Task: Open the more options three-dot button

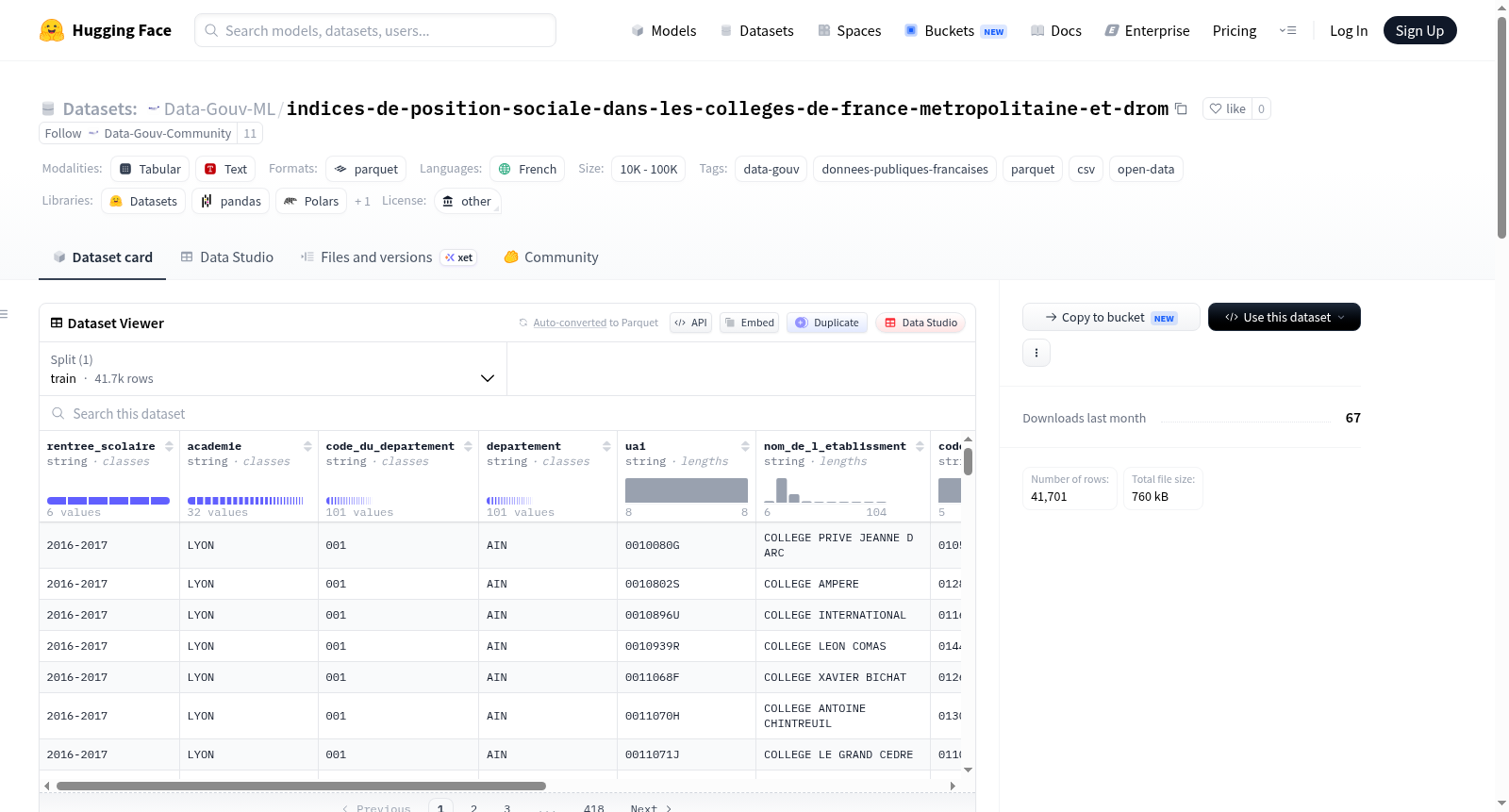Action: pyautogui.click(x=1036, y=353)
